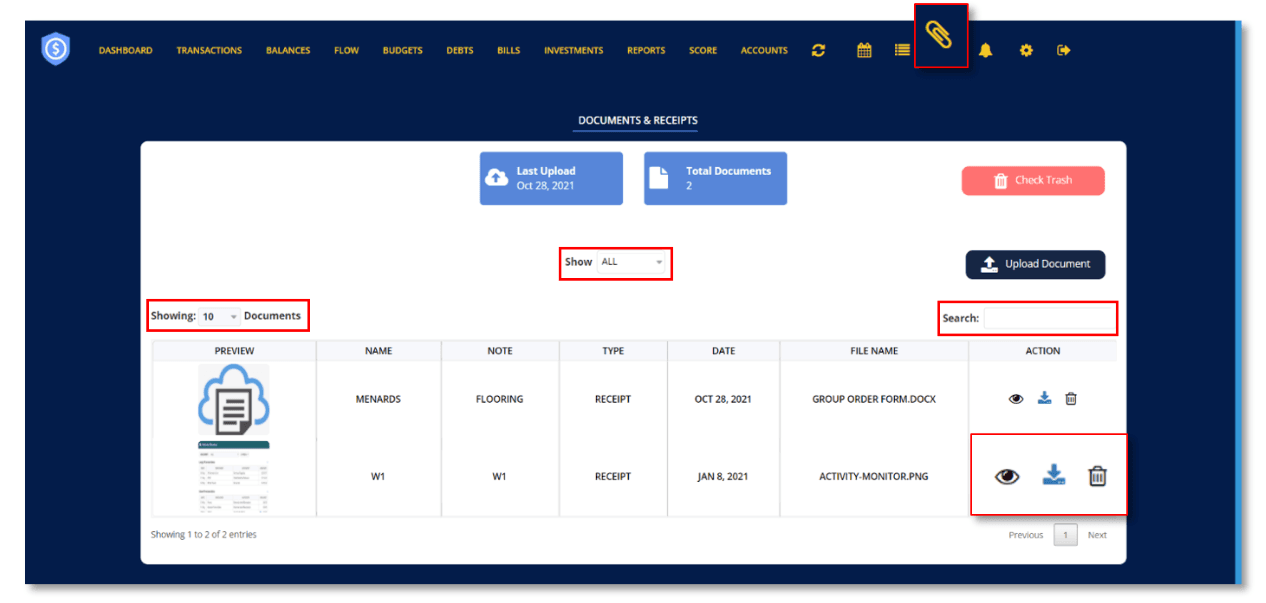
Task: Open the BALANCES menu item
Action: pos(288,51)
